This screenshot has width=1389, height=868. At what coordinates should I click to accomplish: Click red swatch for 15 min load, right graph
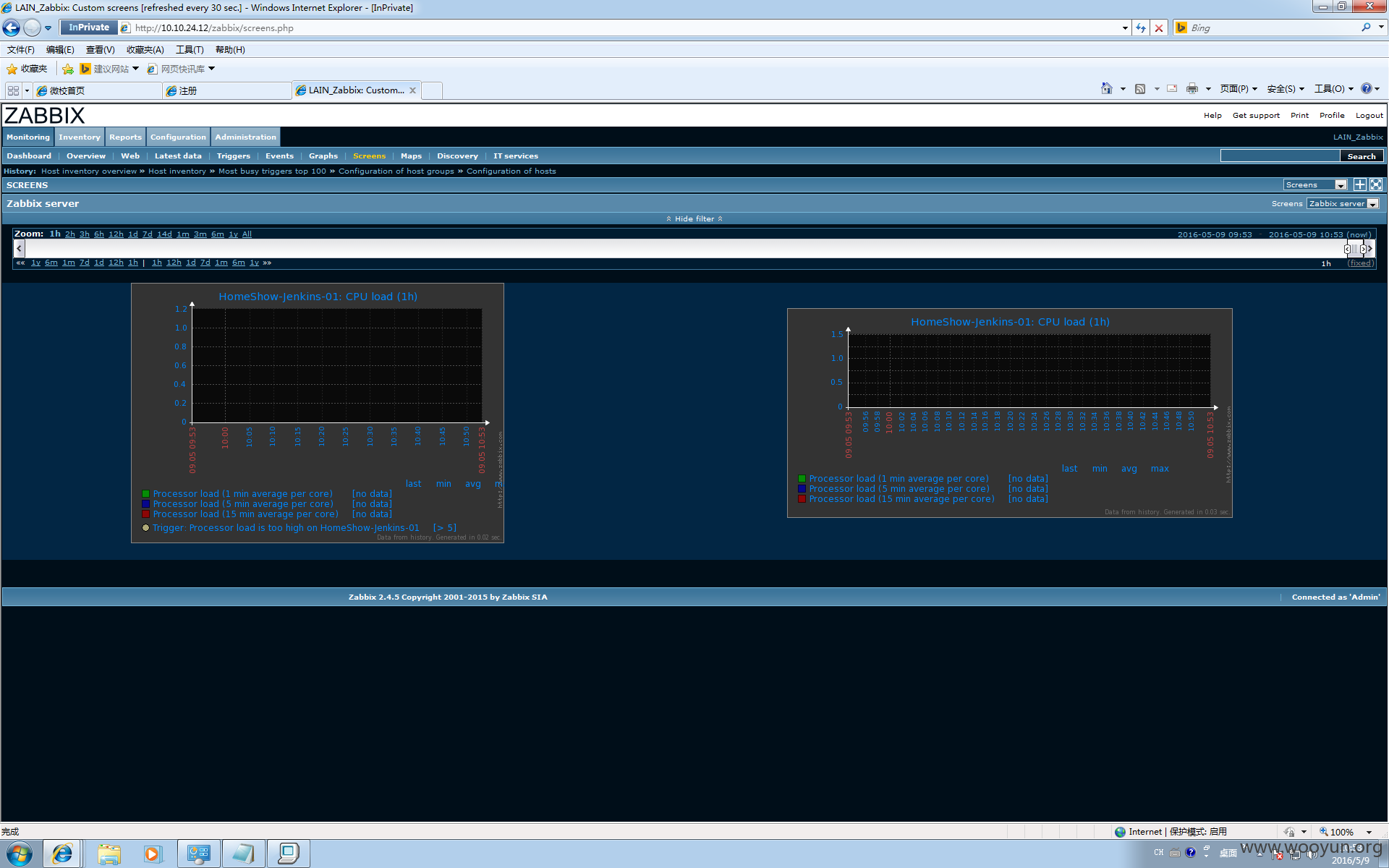802,499
